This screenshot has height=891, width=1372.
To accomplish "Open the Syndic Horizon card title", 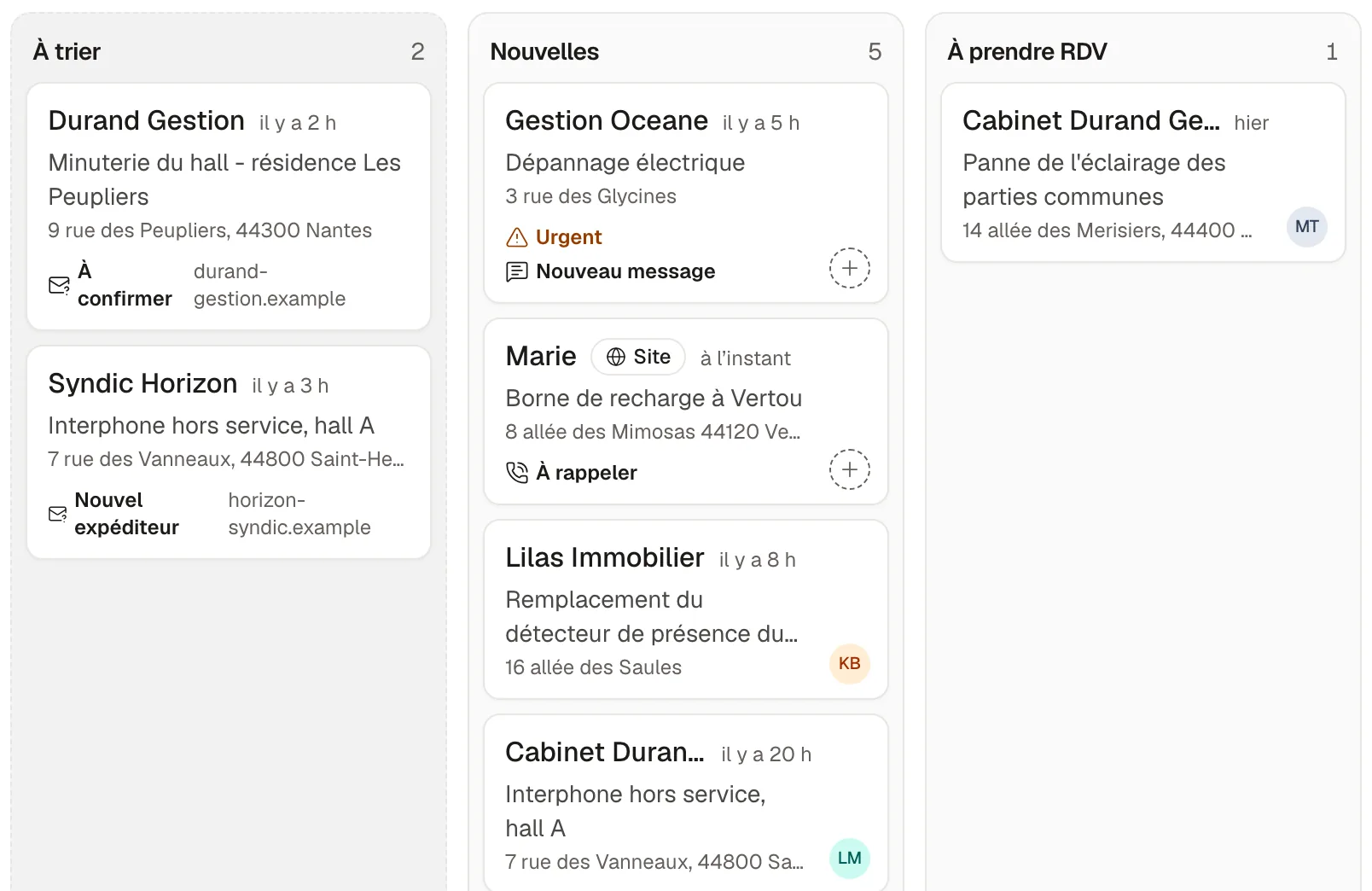I will pyautogui.click(x=142, y=384).
